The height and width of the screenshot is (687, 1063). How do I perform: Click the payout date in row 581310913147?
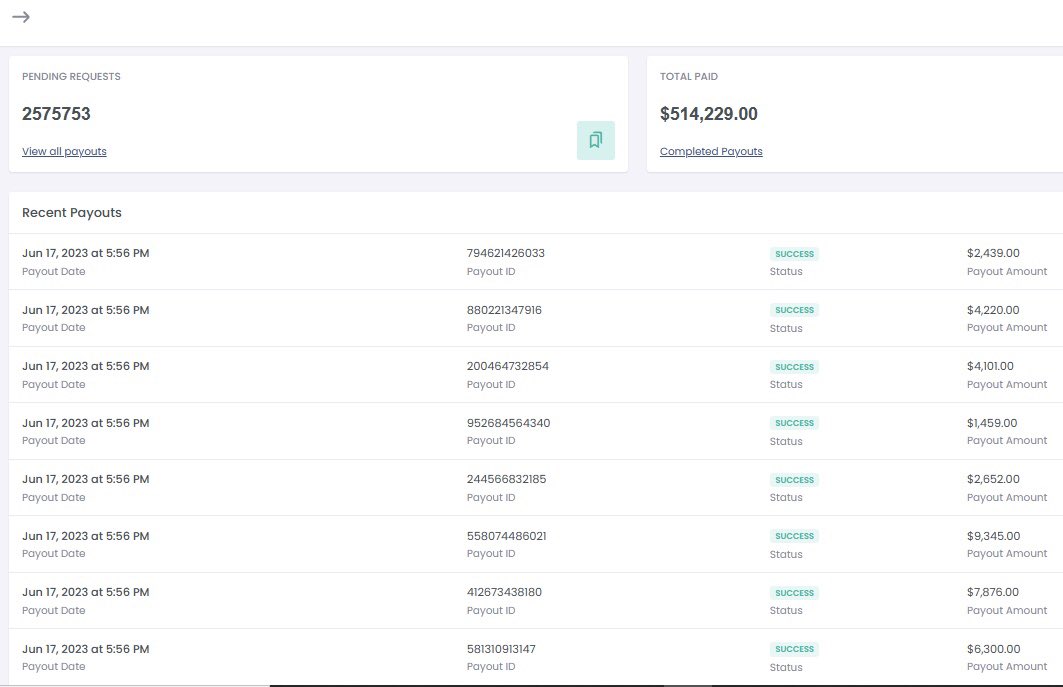tap(85, 649)
